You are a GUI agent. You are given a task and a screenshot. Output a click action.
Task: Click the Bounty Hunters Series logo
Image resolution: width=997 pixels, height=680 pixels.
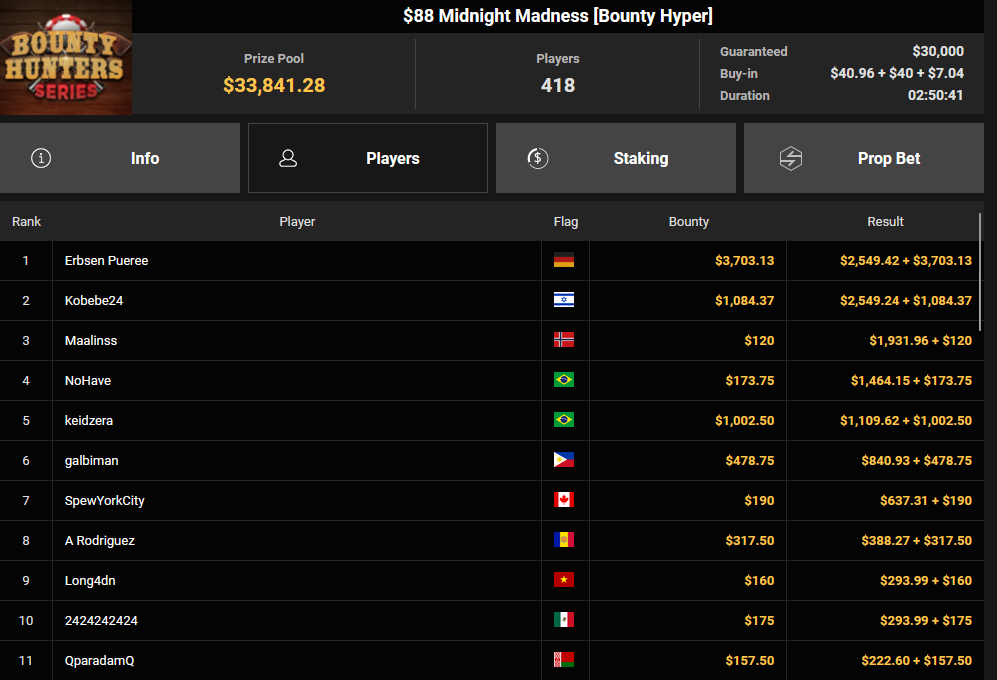tap(66, 58)
